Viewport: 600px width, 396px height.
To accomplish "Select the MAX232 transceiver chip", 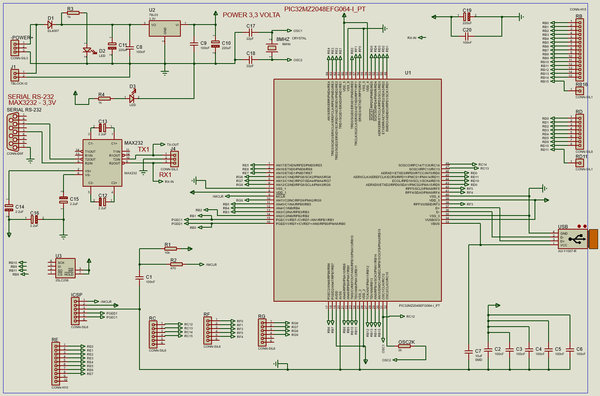I will 102,163.
